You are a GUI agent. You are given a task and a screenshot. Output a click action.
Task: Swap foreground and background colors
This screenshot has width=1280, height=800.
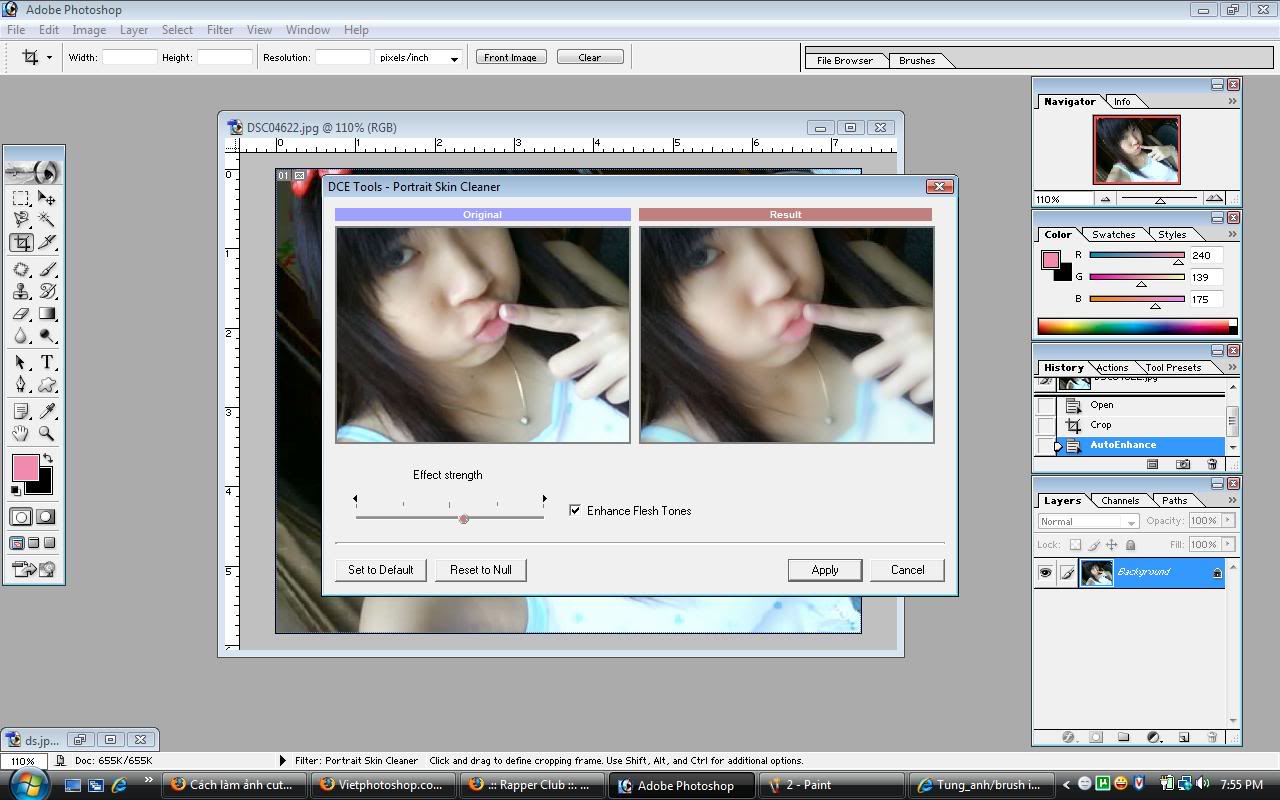coord(47,458)
